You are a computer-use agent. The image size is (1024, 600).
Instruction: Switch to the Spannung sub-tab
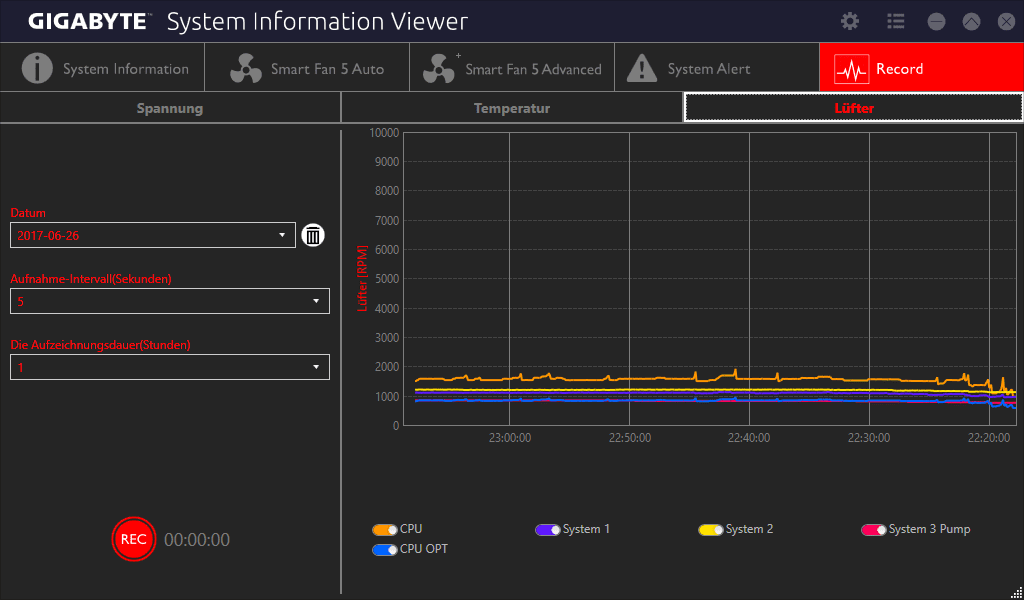pos(170,108)
